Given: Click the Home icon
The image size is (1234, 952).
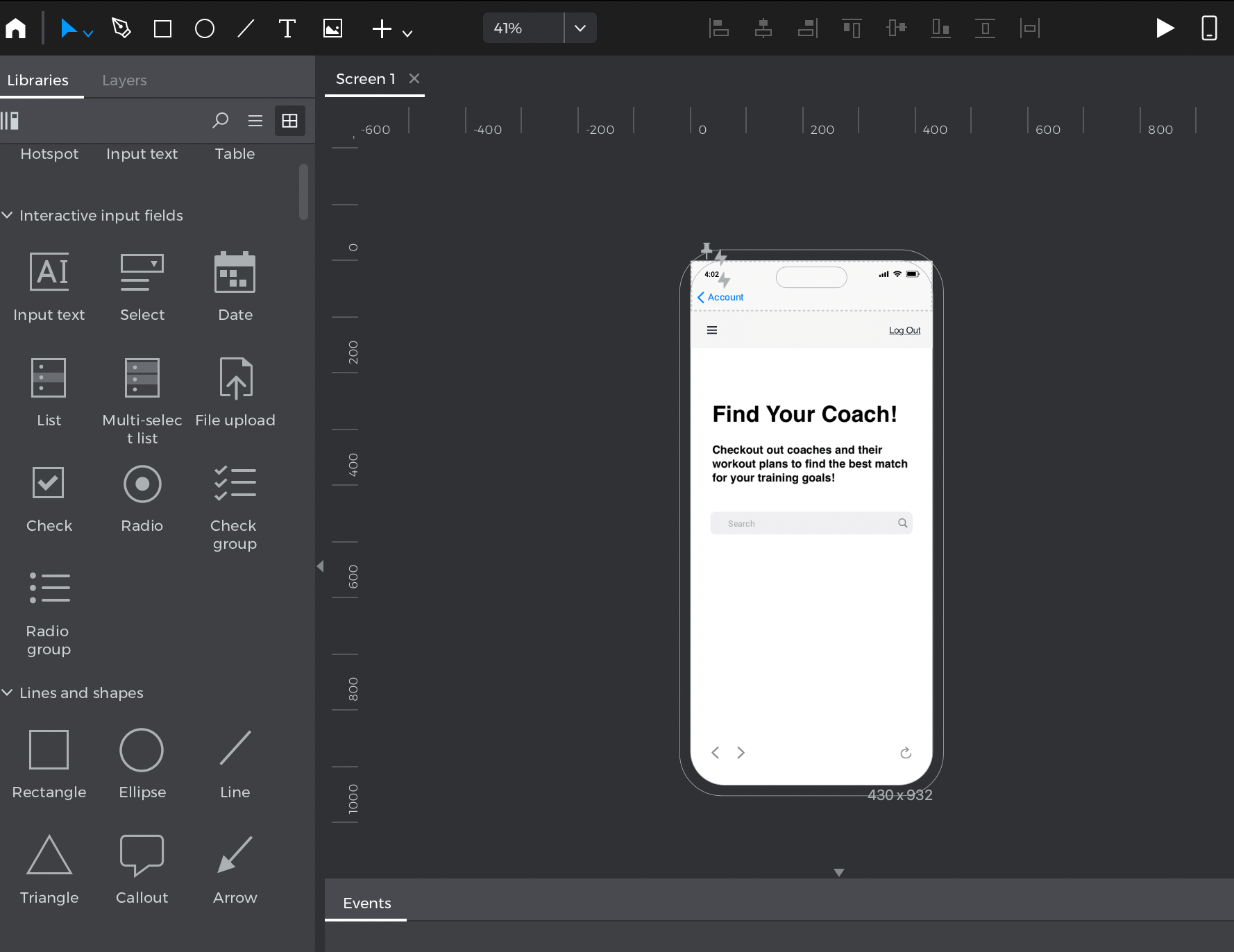Looking at the screenshot, I should (15, 28).
